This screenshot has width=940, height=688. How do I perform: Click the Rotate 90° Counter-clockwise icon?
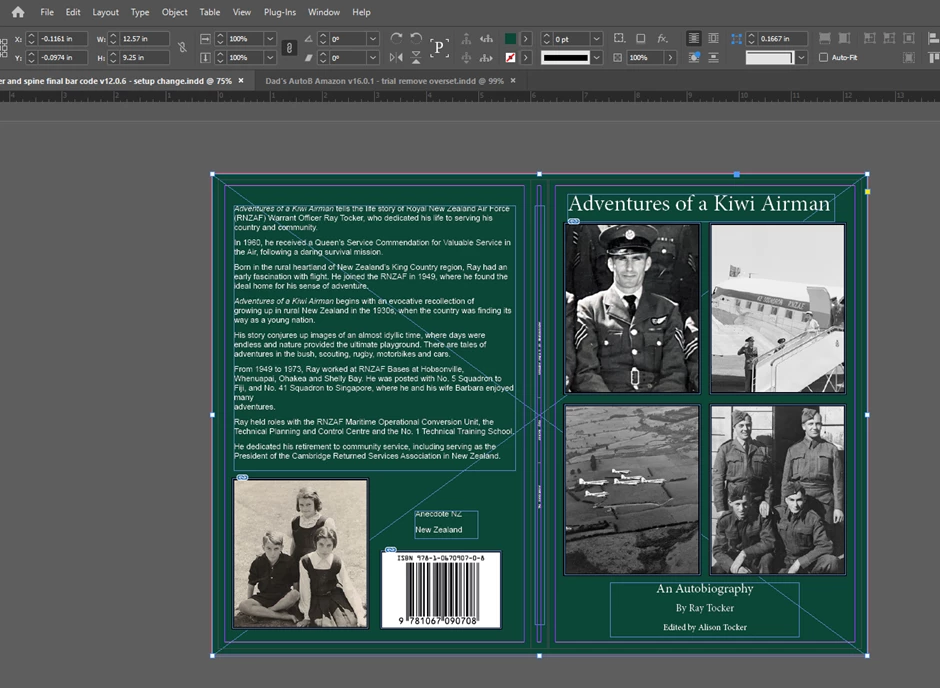tap(416, 38)
